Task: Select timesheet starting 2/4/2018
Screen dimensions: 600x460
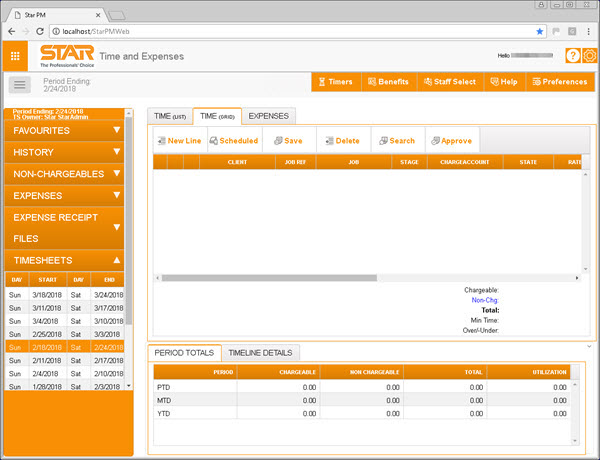Action: click(x=65, y=374)
